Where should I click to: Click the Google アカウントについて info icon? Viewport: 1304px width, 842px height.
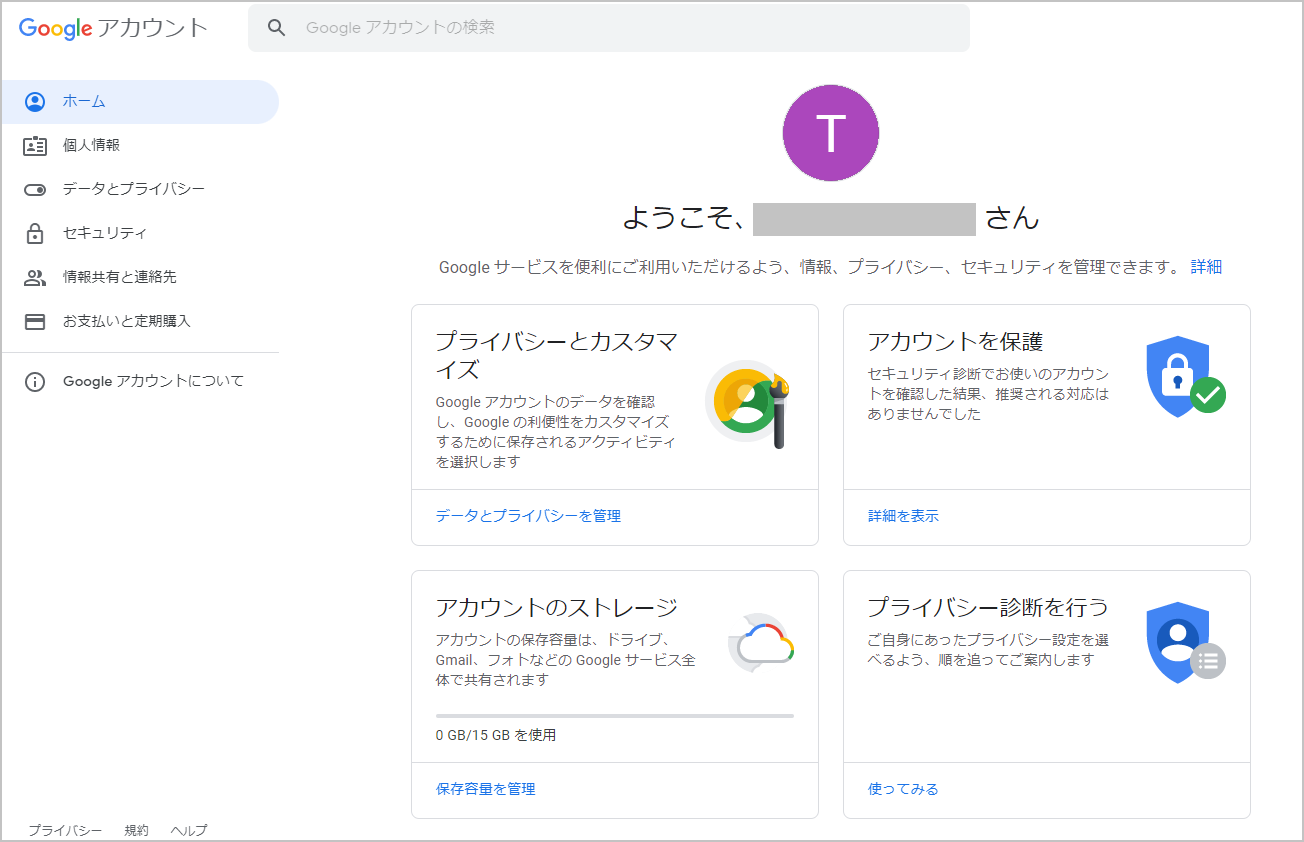click(33, 381)
